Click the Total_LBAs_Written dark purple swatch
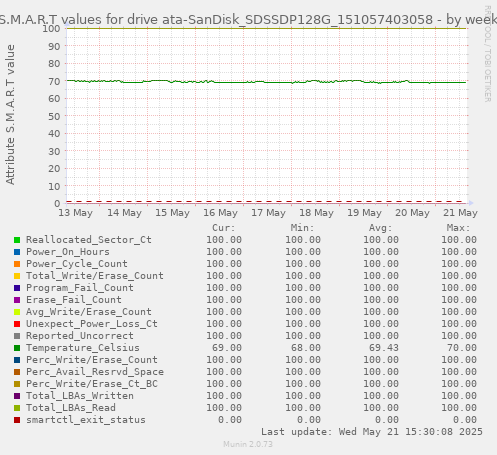The image size is (497, 455). coord(17,396)
